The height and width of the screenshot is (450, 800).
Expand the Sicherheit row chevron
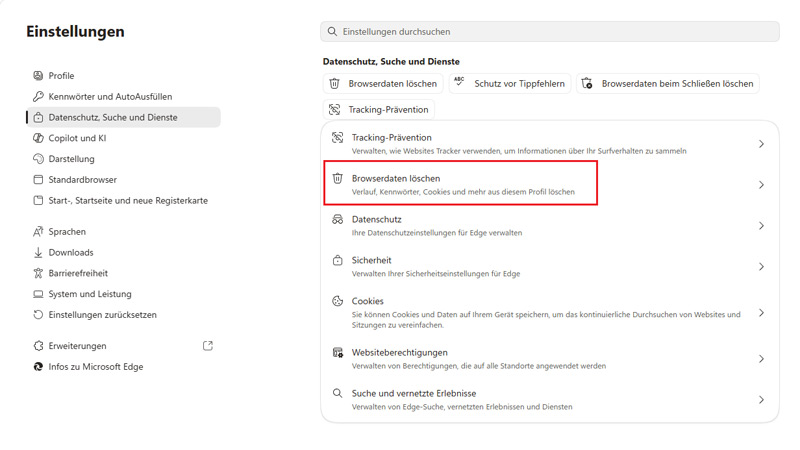tap(761, 267)
